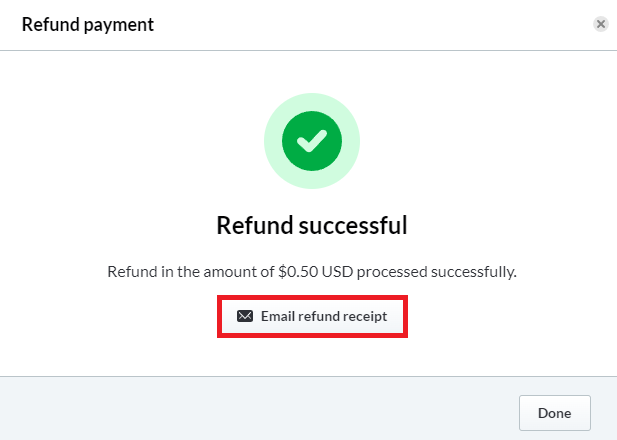The width and height of the screenshot is (617, 440).
Task: Select the Refund successful heading
Action: 312,225
